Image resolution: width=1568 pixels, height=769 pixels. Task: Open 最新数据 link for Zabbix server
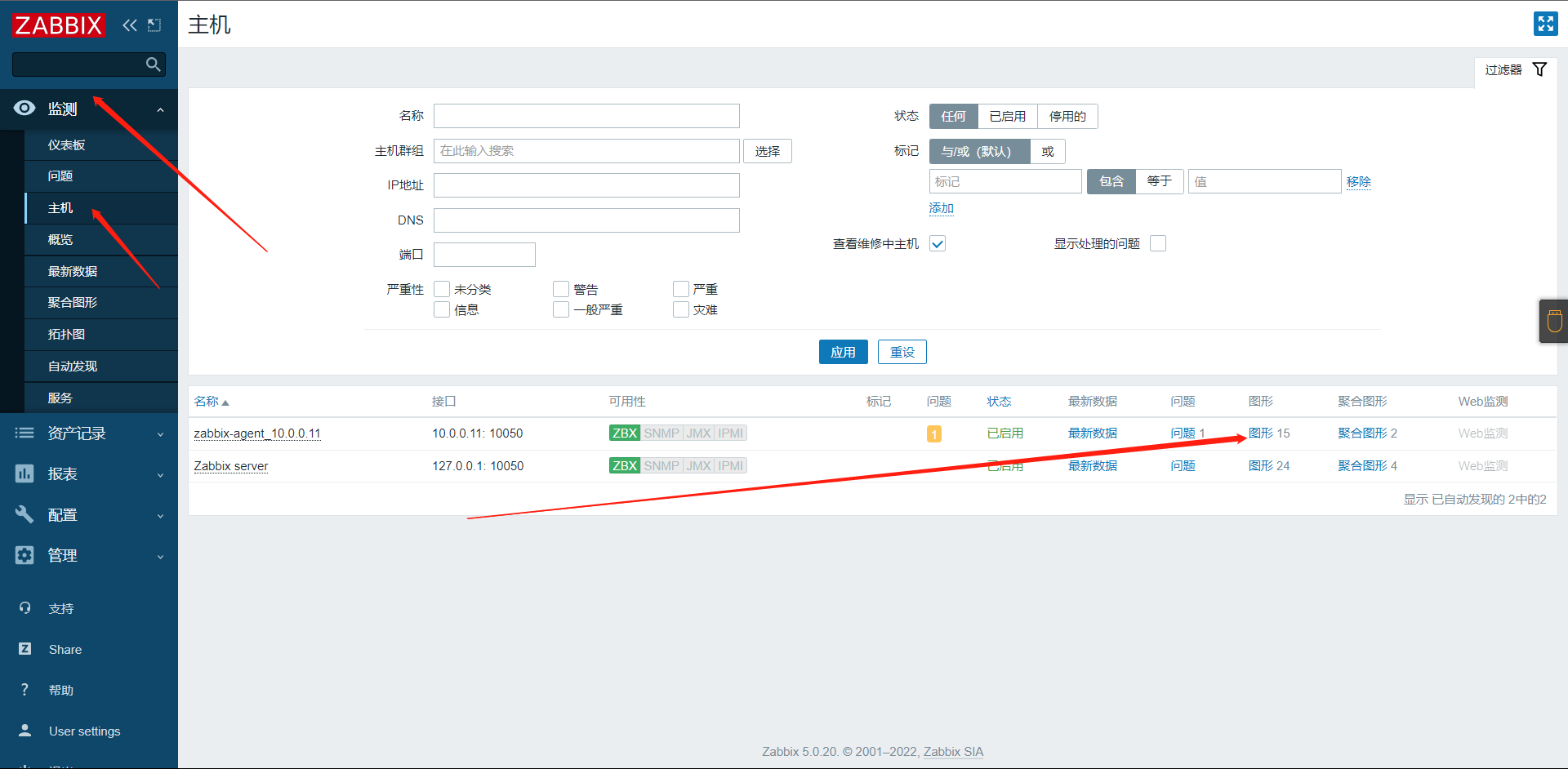[x=1093, y=466]
